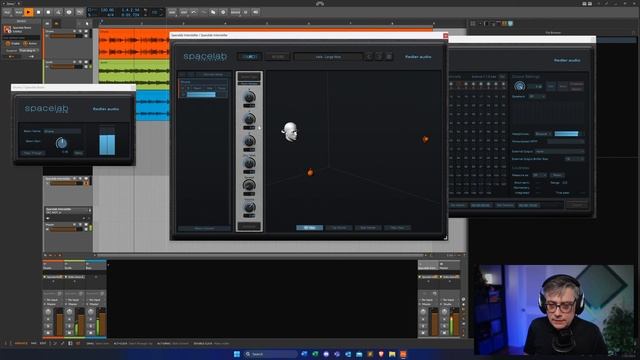640x360 pixels.
Task: Click the preset name field in Spacelab Interpreter
Action: click(328, 57)
